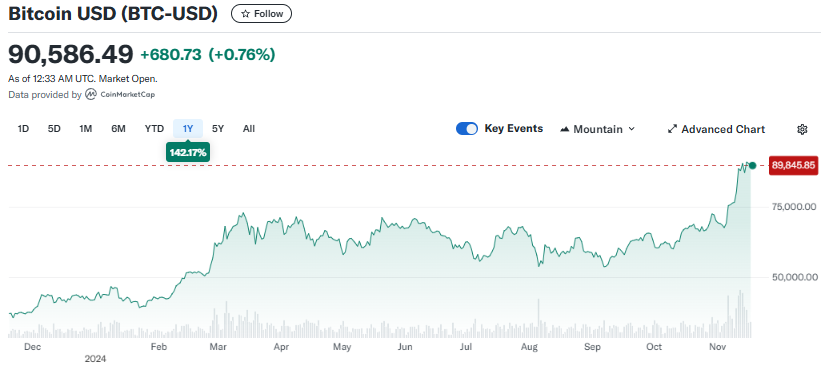Select YTD time range
This screenshot has width=840, height=370.
point(154,129)
